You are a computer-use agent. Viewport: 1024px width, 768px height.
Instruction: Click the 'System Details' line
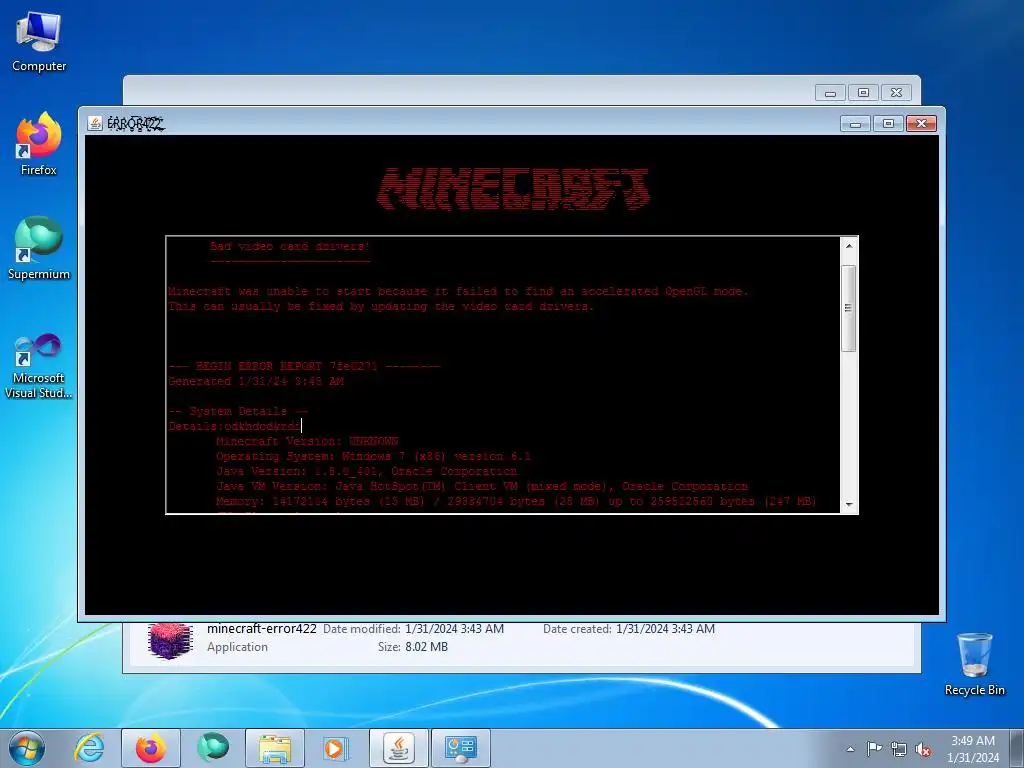(238, 411)
